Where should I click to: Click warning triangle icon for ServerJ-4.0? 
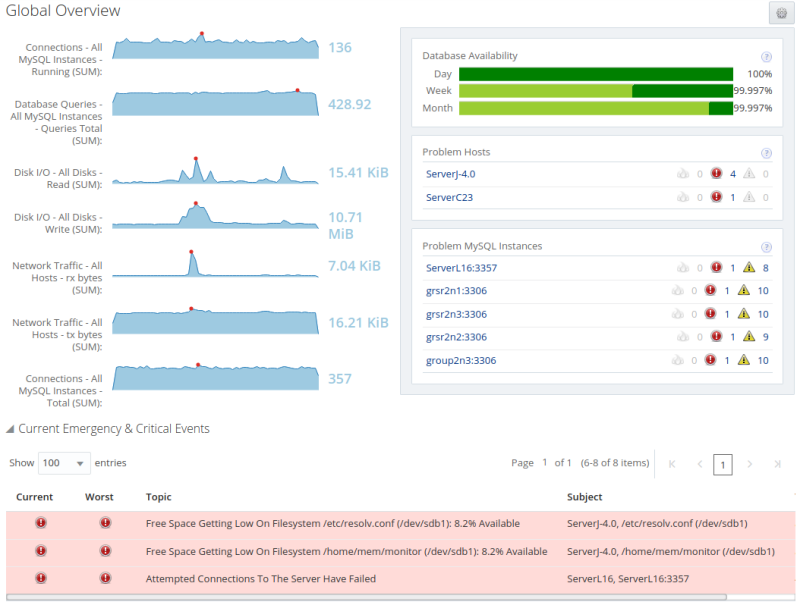point(748,173)
